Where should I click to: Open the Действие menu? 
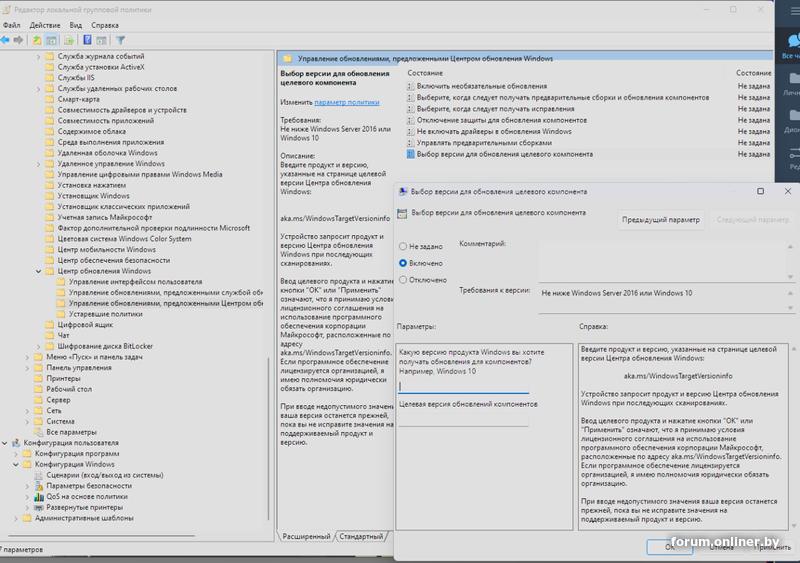pos(45,24)
